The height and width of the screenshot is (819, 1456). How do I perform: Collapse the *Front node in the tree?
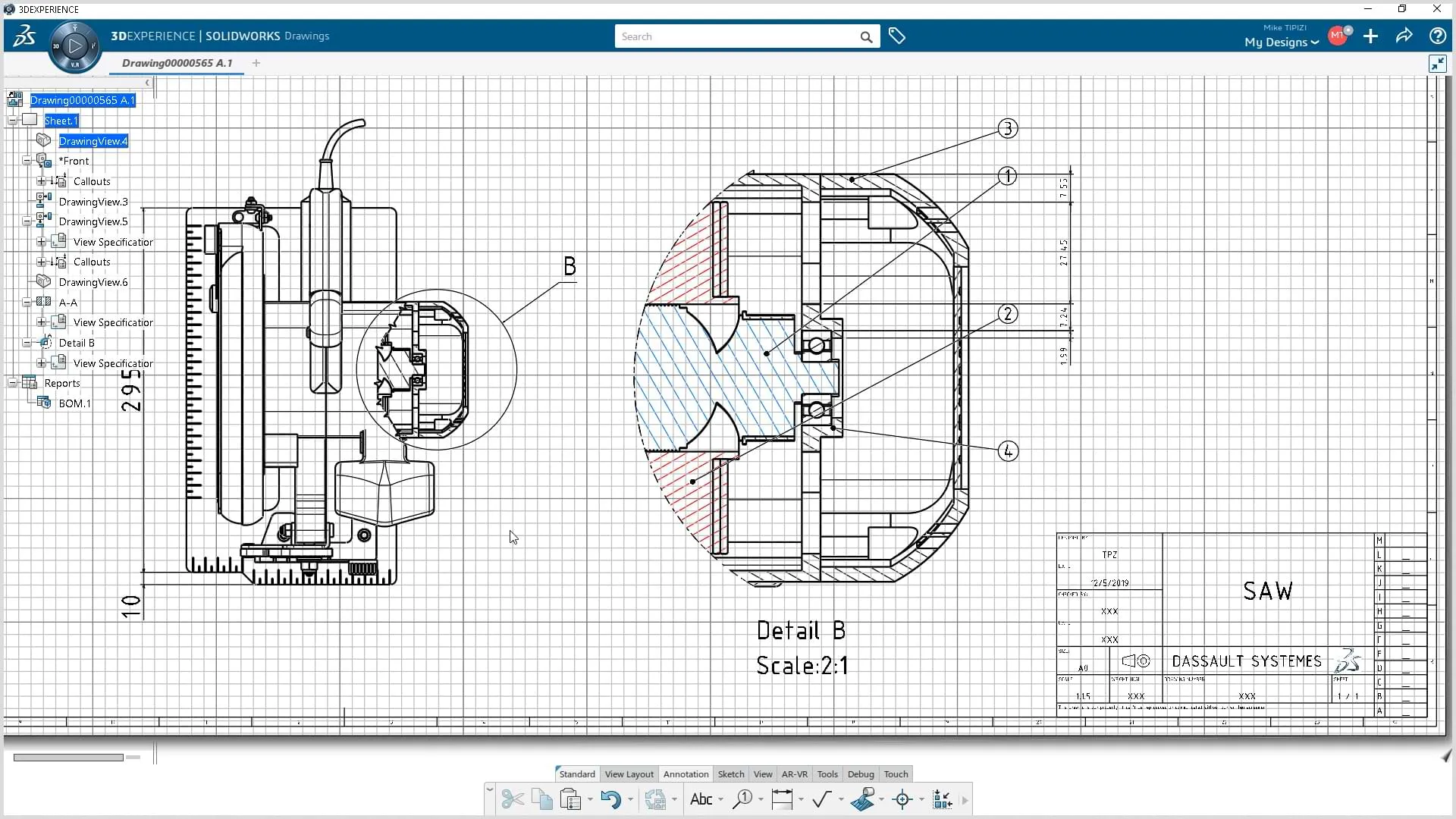pyautogui.click(x=27, y=160)
